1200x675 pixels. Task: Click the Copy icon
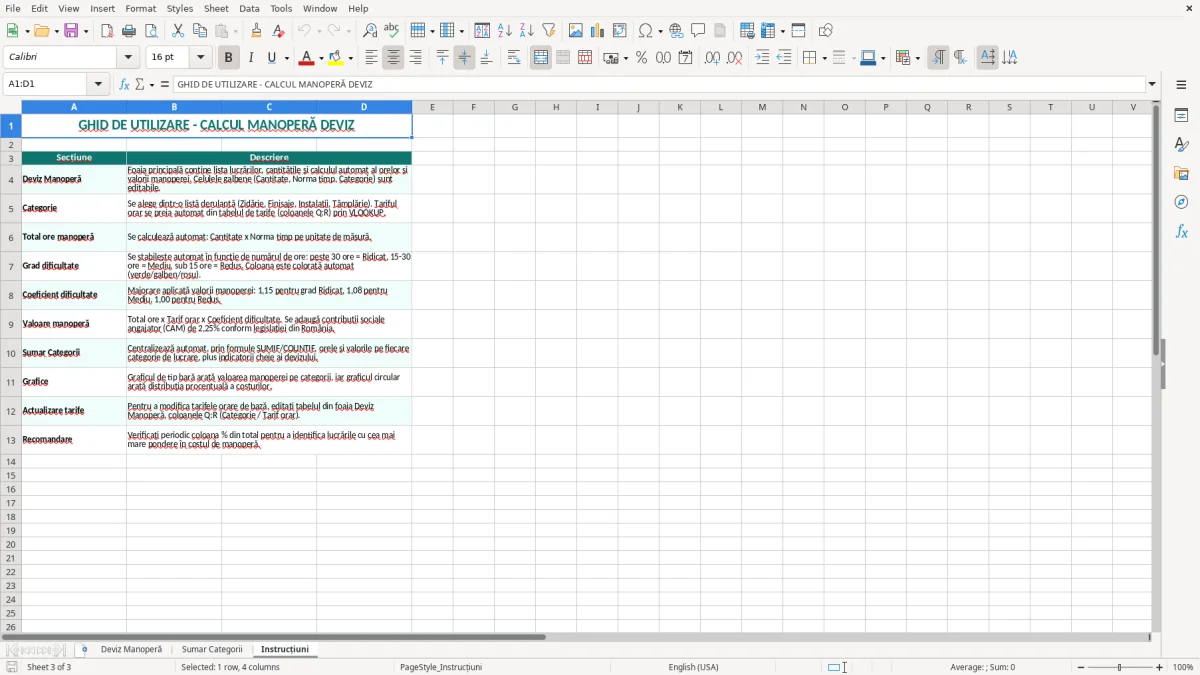200,31
